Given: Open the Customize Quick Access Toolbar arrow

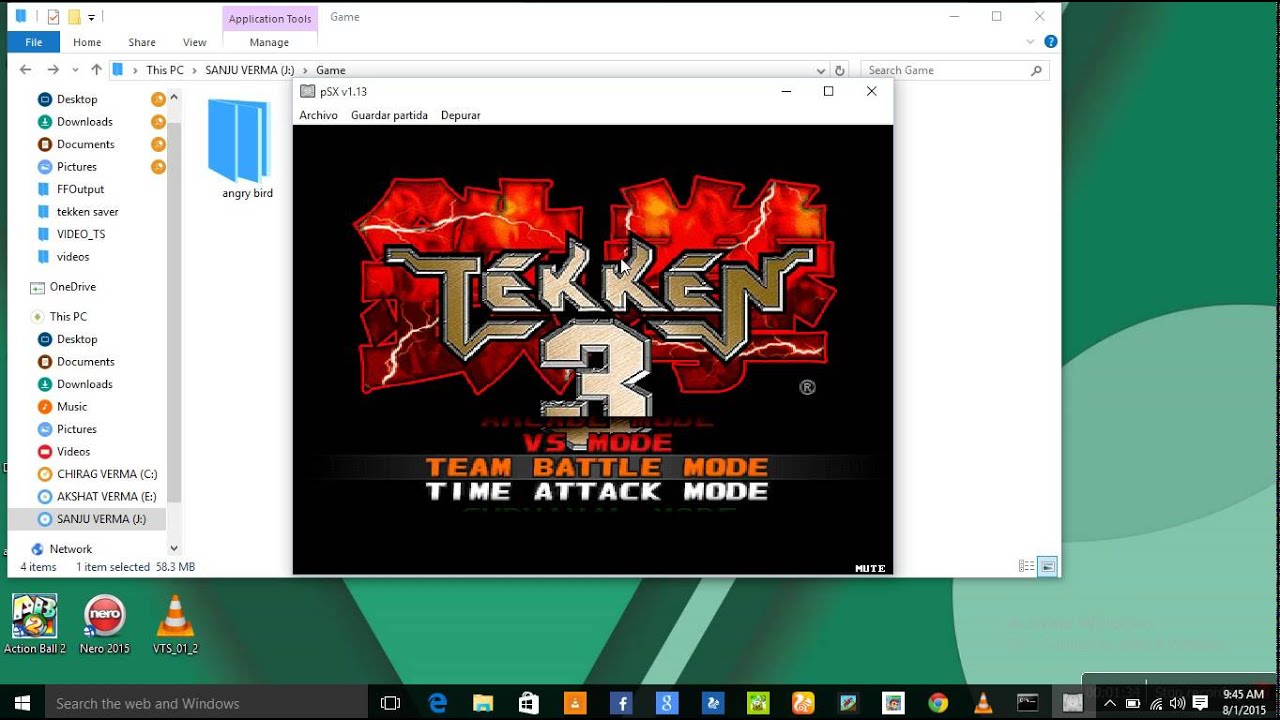Looking at the screenshot, I should [91, 17].
